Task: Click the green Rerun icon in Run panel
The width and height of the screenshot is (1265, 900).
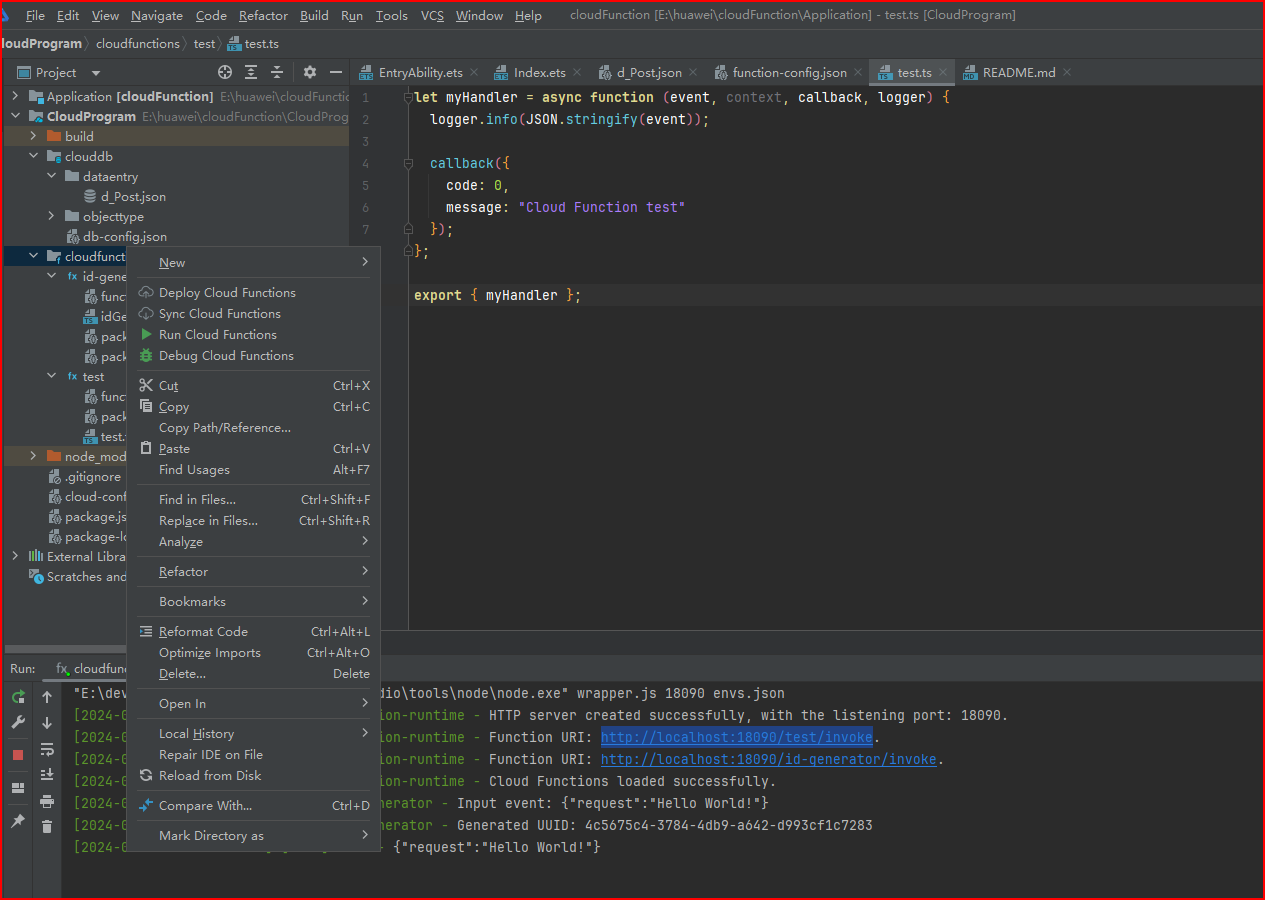Action: coord(18,697)
